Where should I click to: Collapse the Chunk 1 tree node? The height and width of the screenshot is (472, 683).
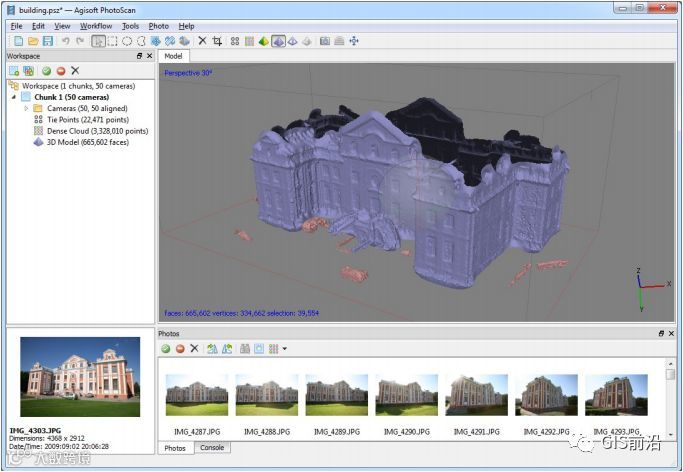point(14,97)
